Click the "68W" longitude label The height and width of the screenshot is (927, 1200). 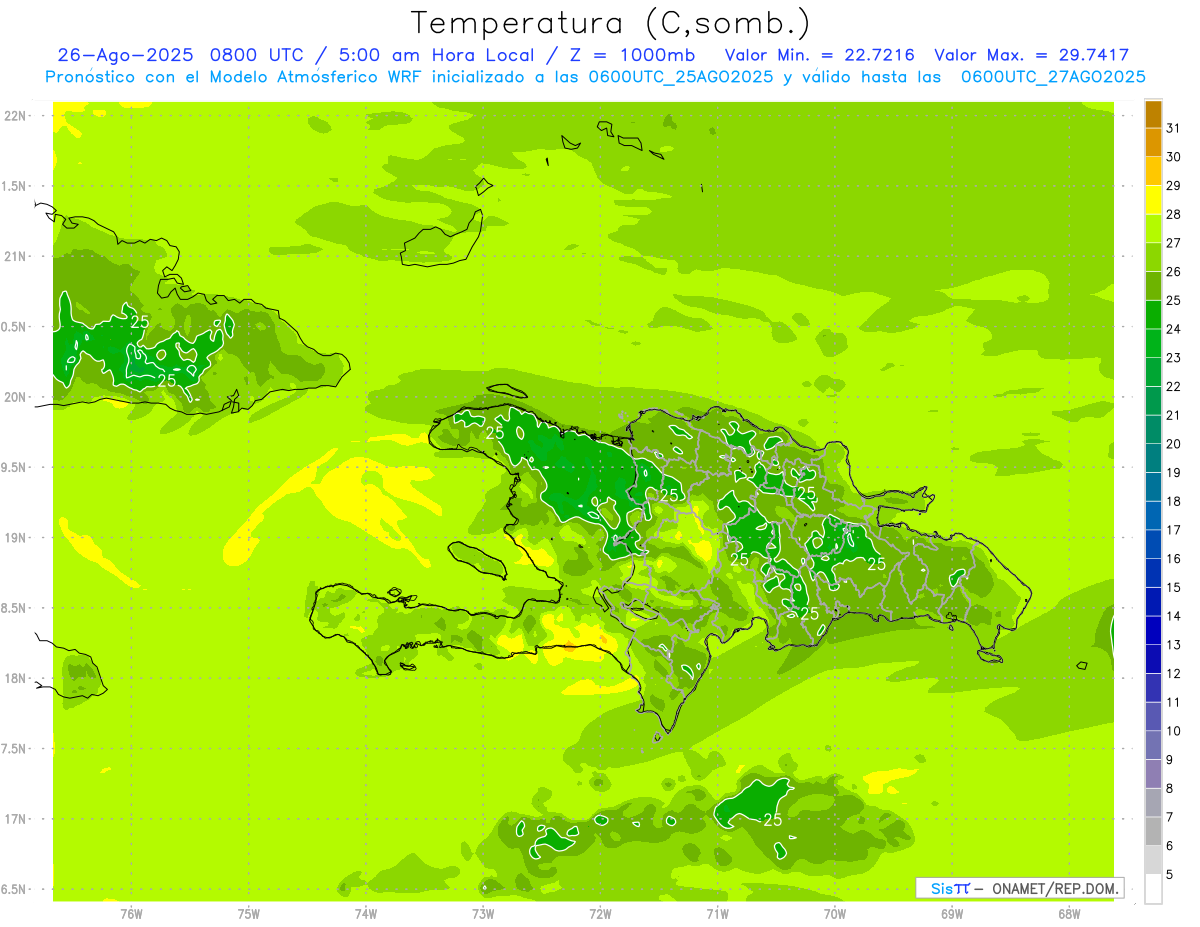coord(1069,913)
